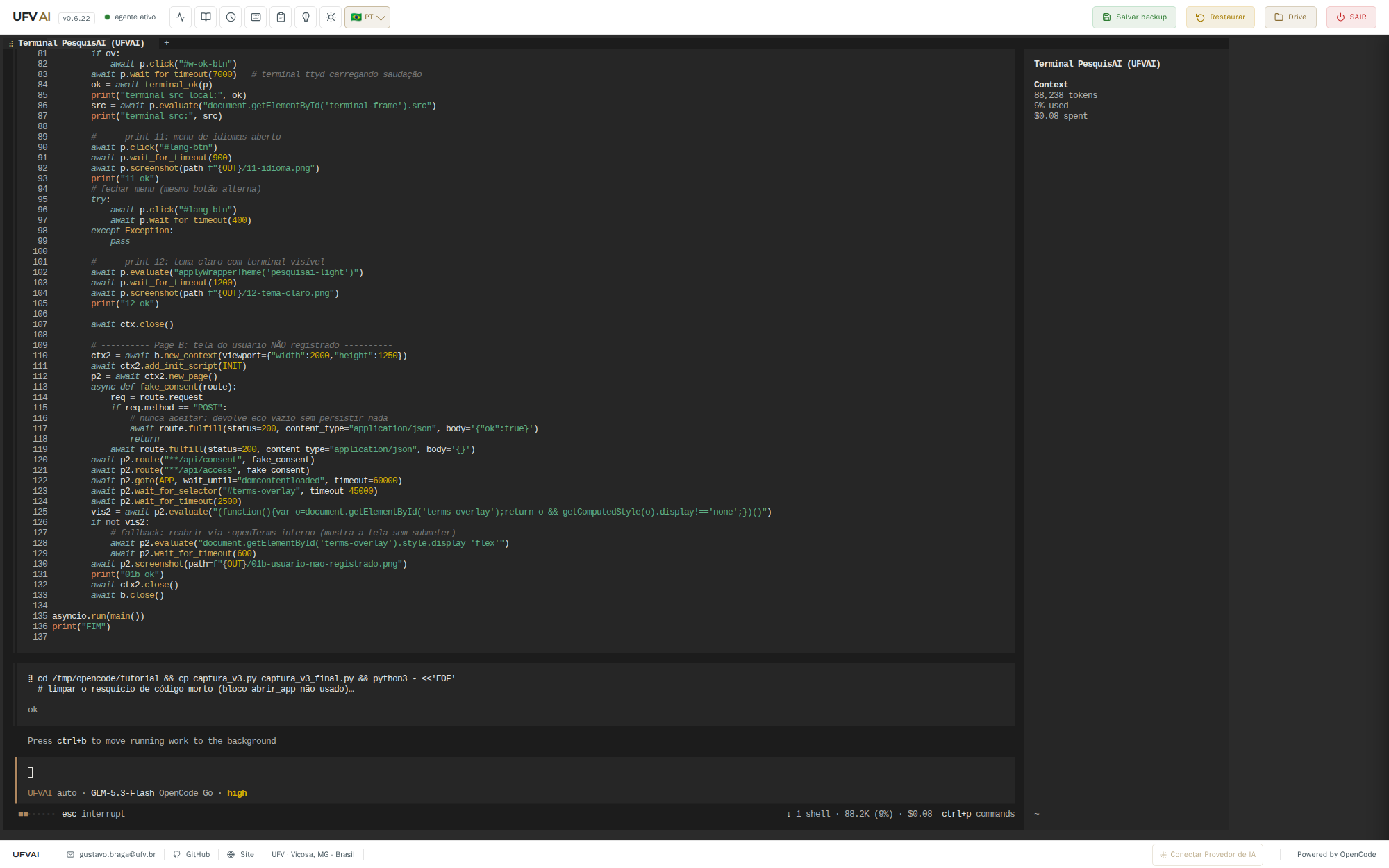Click the 'high' reasoning level text
The height and width of the screenshot is (868, 1389).
click(237, 793)
